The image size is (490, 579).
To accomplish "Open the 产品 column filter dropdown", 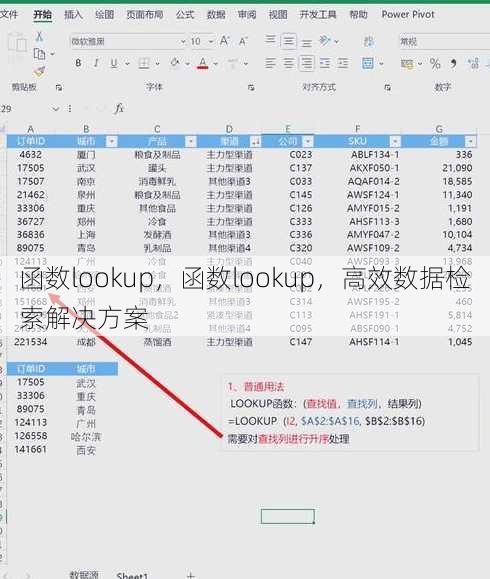I will tap(191, 141).
